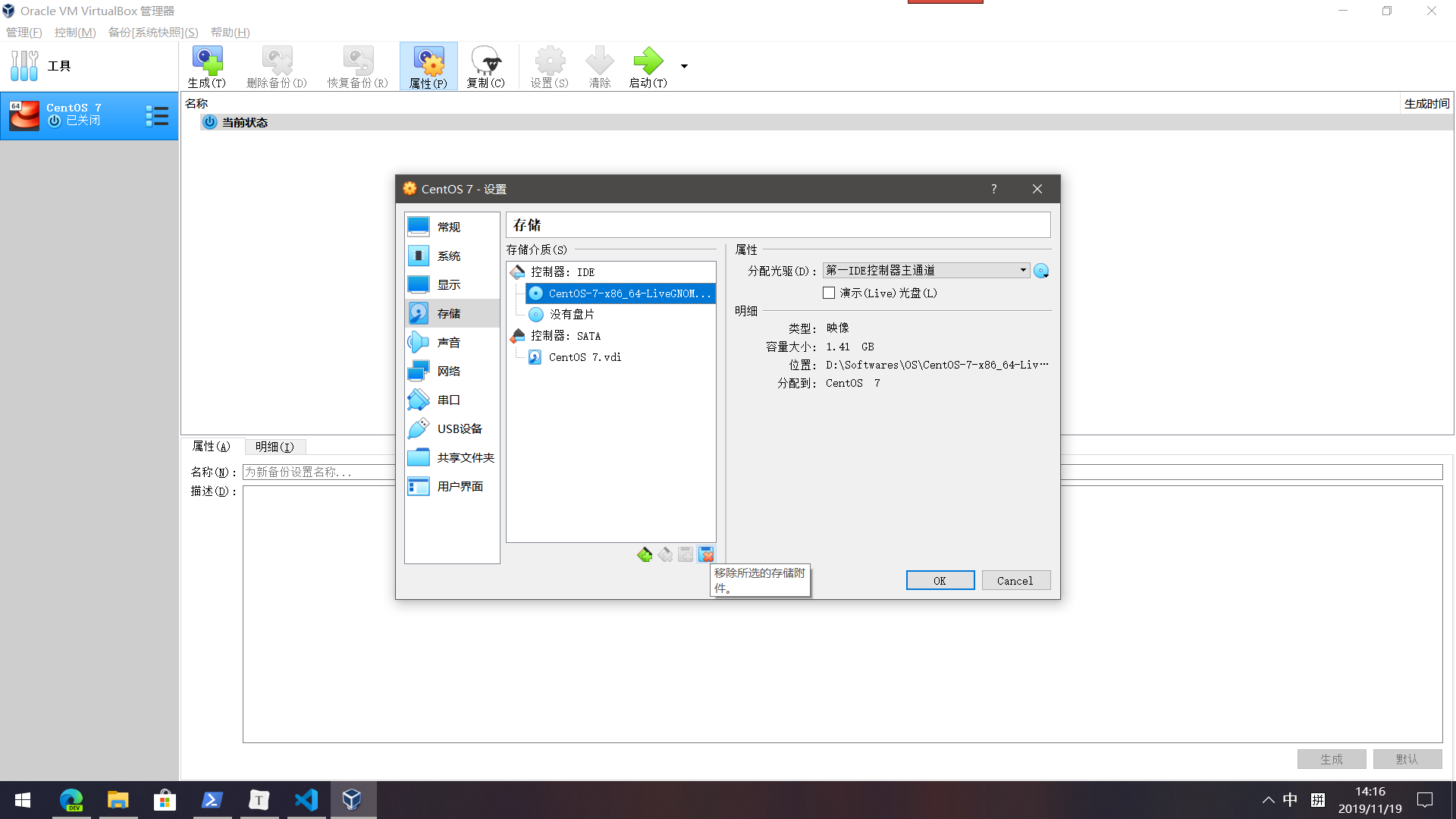This screenshot has width=1456, height=819.
Task: Click the choose optical disk icon
Action: pos(1041,271)
